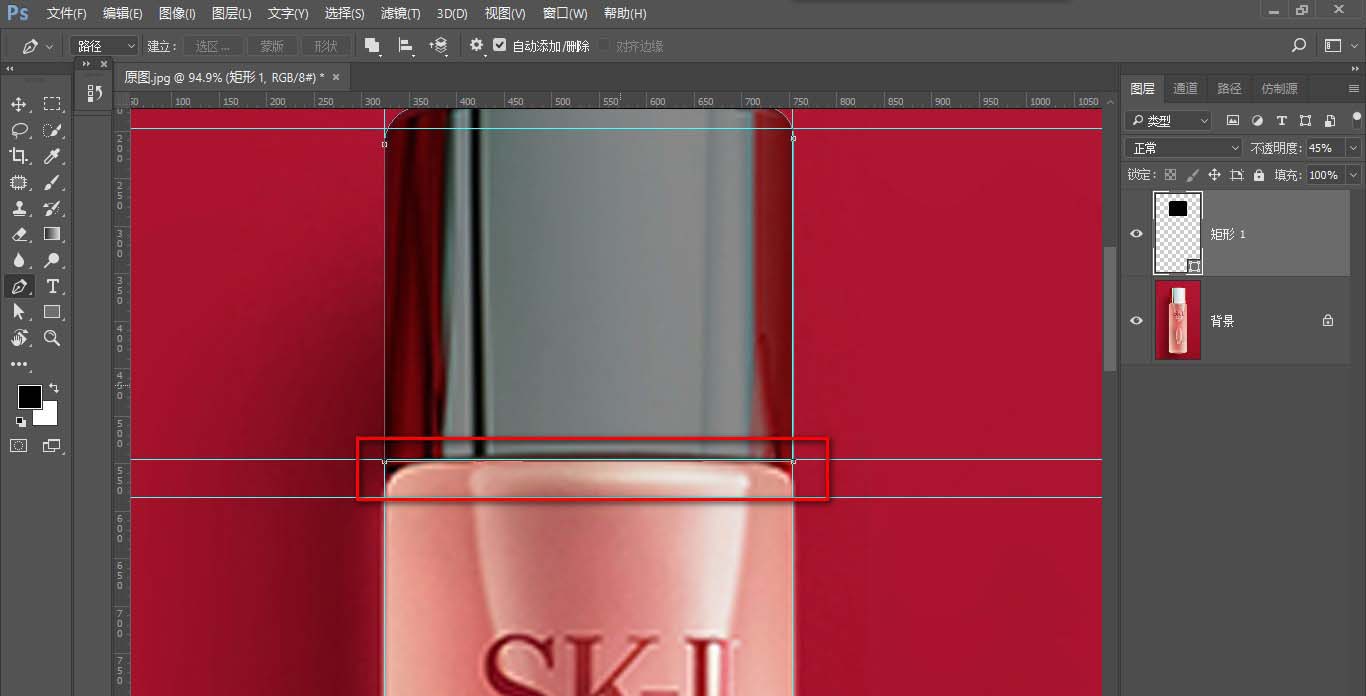Viewport: 1366px width, 696px height.
Task: Toggle the auto add/delete checkbox
Action: click(x=500, y=46)
